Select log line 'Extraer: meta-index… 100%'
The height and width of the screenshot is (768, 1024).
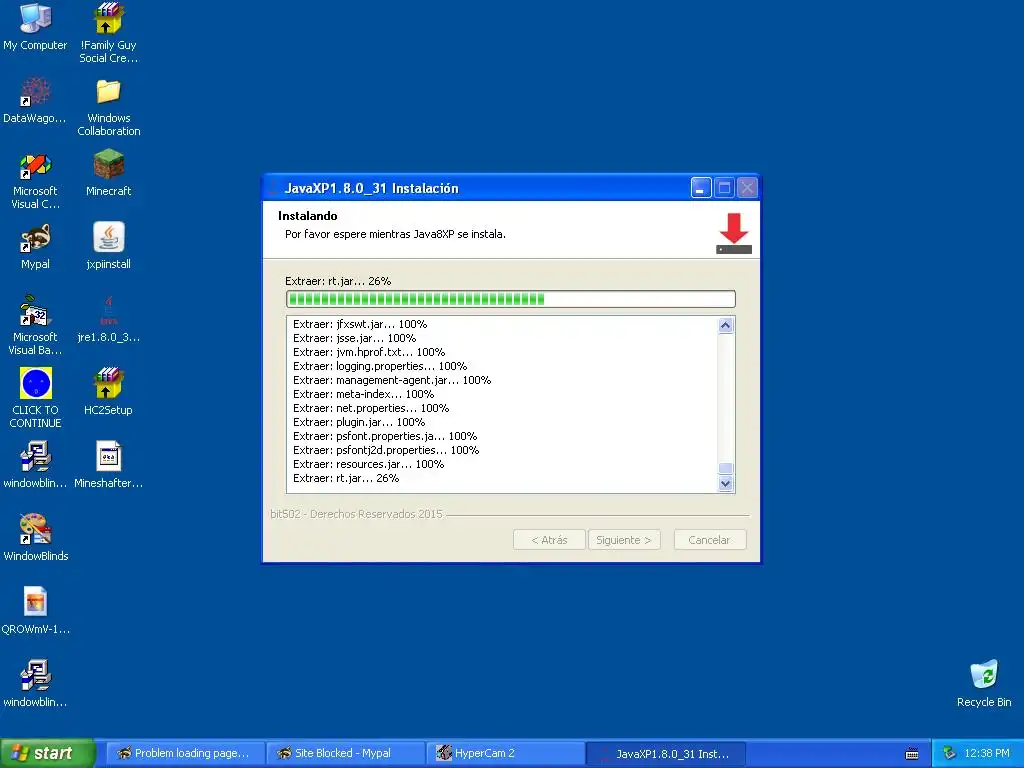pyautogui.click(x=363, y=394)
